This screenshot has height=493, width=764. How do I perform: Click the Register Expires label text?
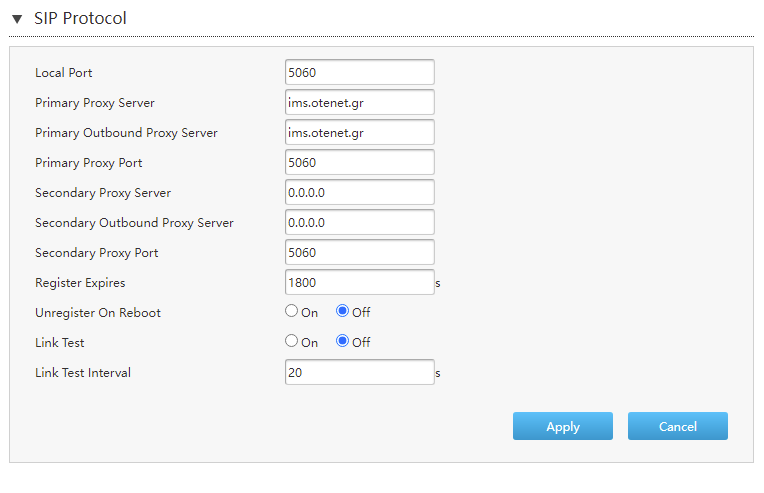(80, 283)
